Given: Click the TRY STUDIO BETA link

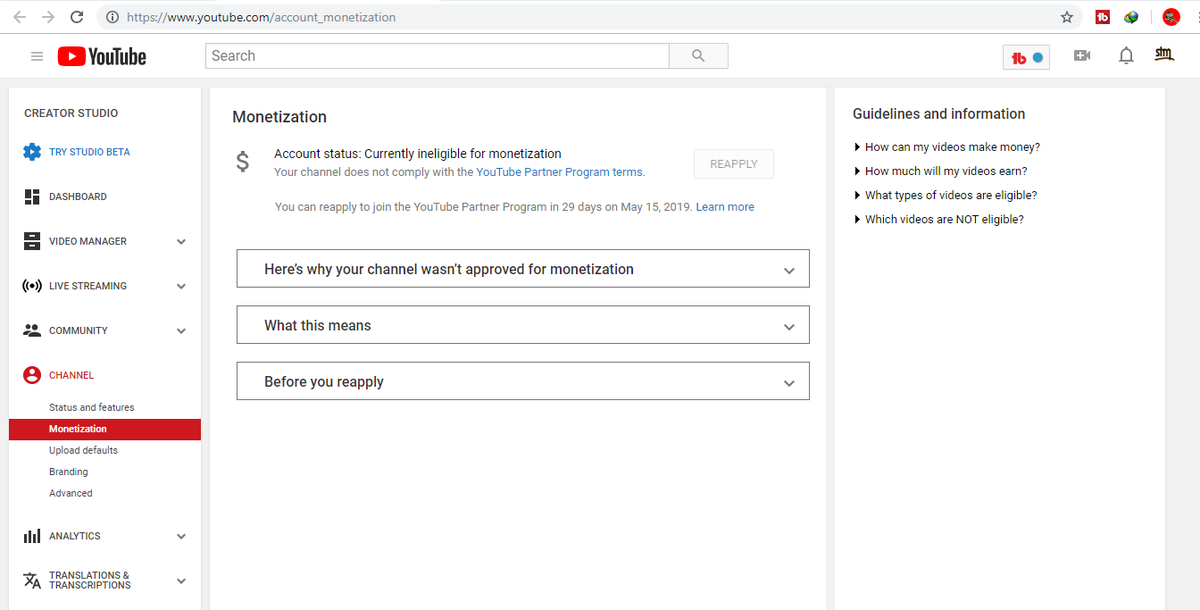Looking at the screenshot, I should coord(89,152).
